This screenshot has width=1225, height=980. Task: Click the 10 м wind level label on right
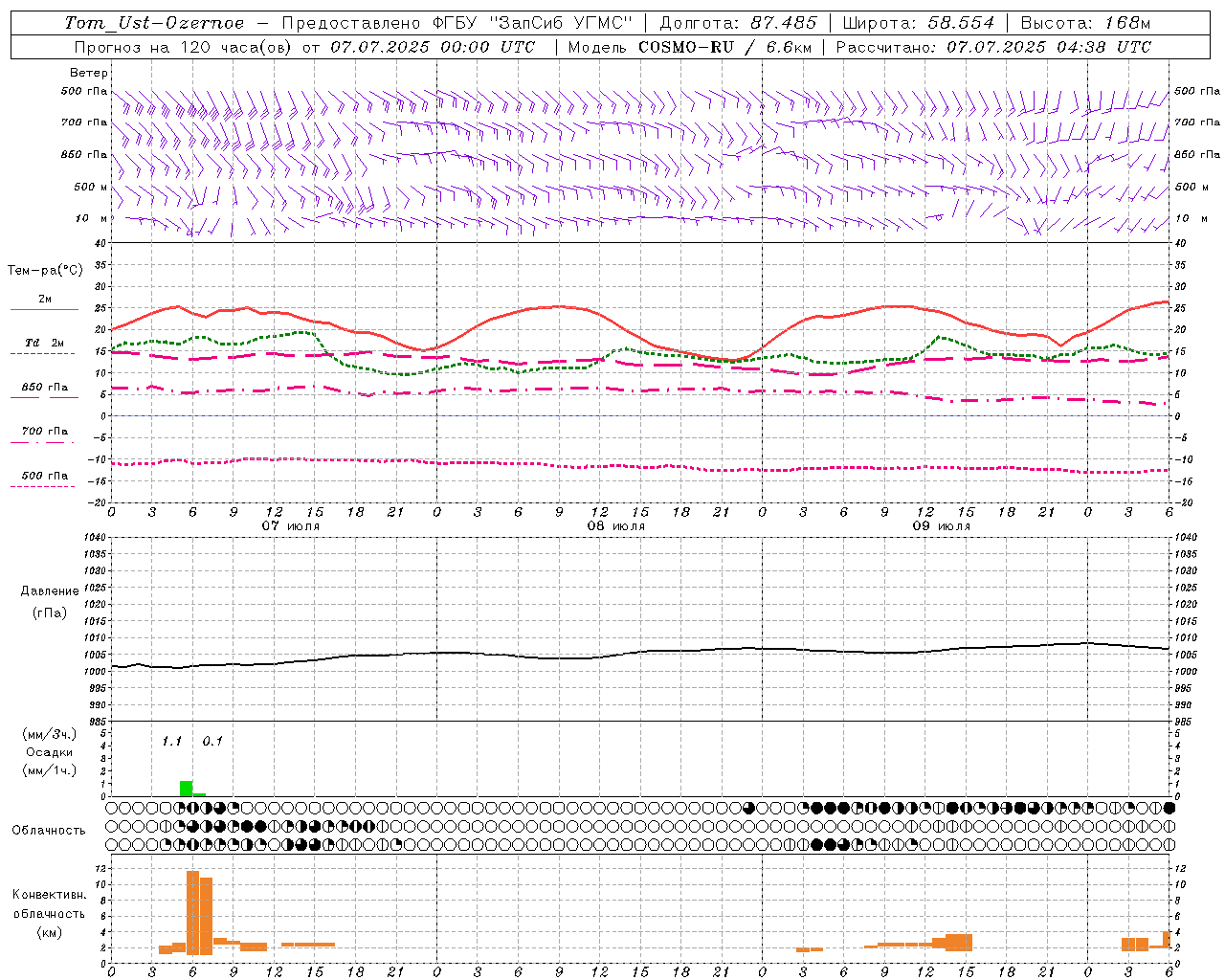click(1191, 218)
